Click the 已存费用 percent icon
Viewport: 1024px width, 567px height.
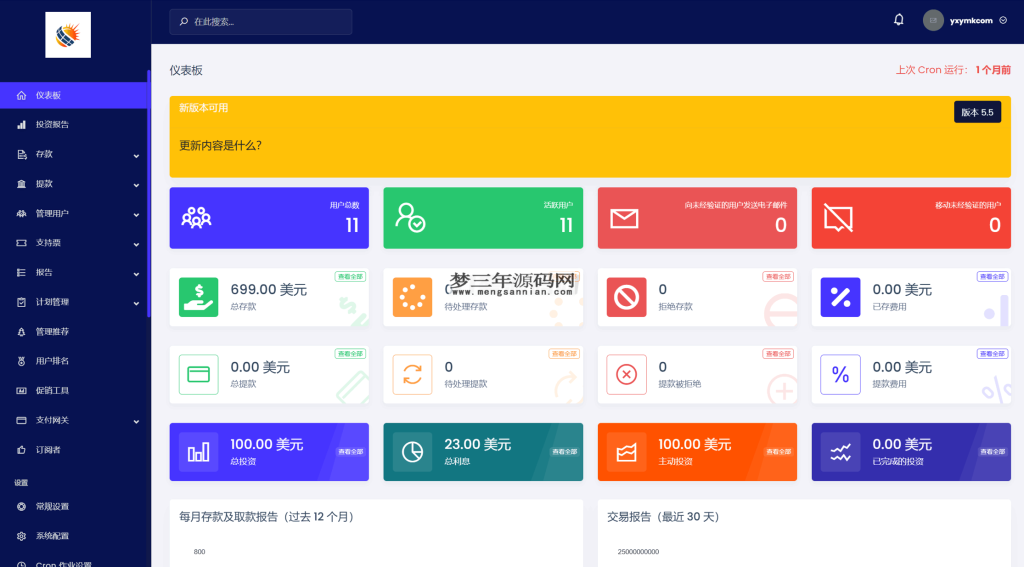840,297
